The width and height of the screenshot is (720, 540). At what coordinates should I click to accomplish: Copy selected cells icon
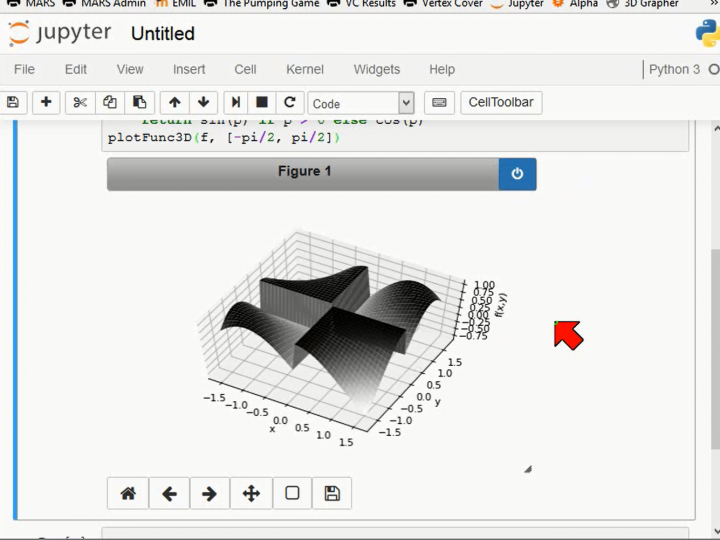tap(110, 102)
